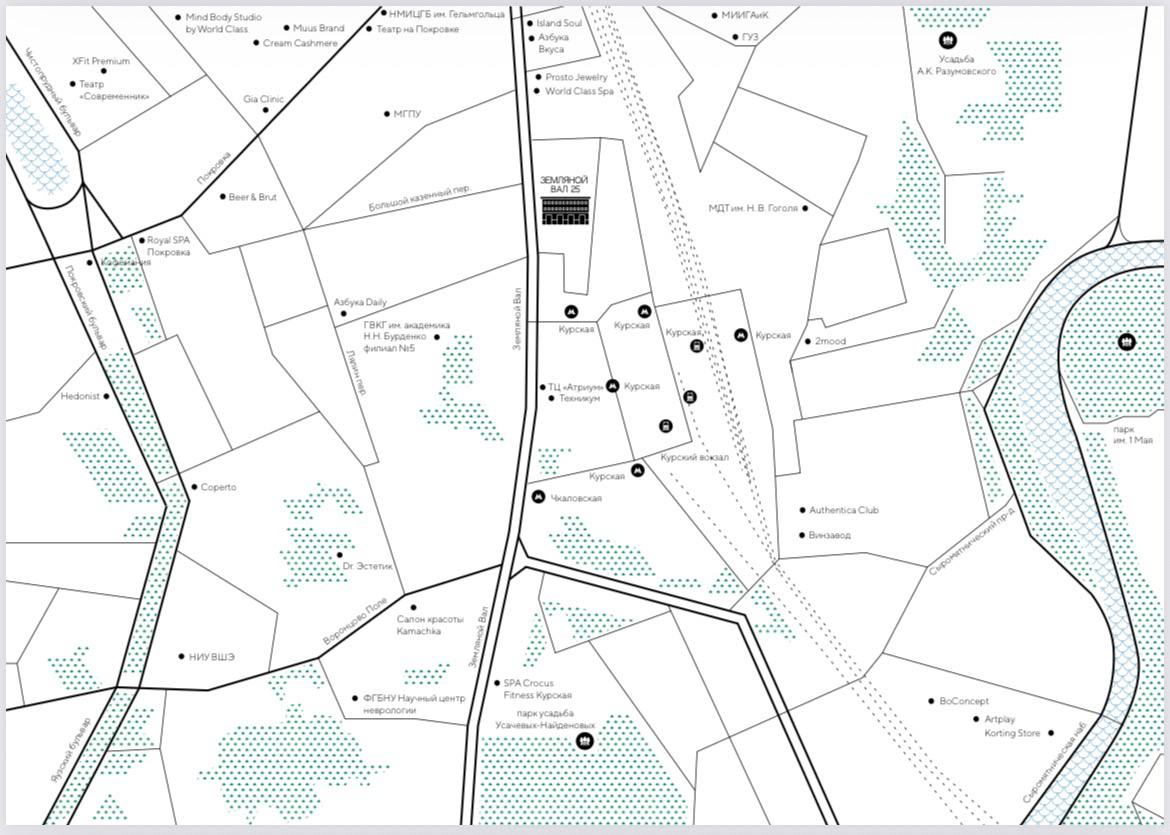Click the Hedonist marker dot

point(107,396)
